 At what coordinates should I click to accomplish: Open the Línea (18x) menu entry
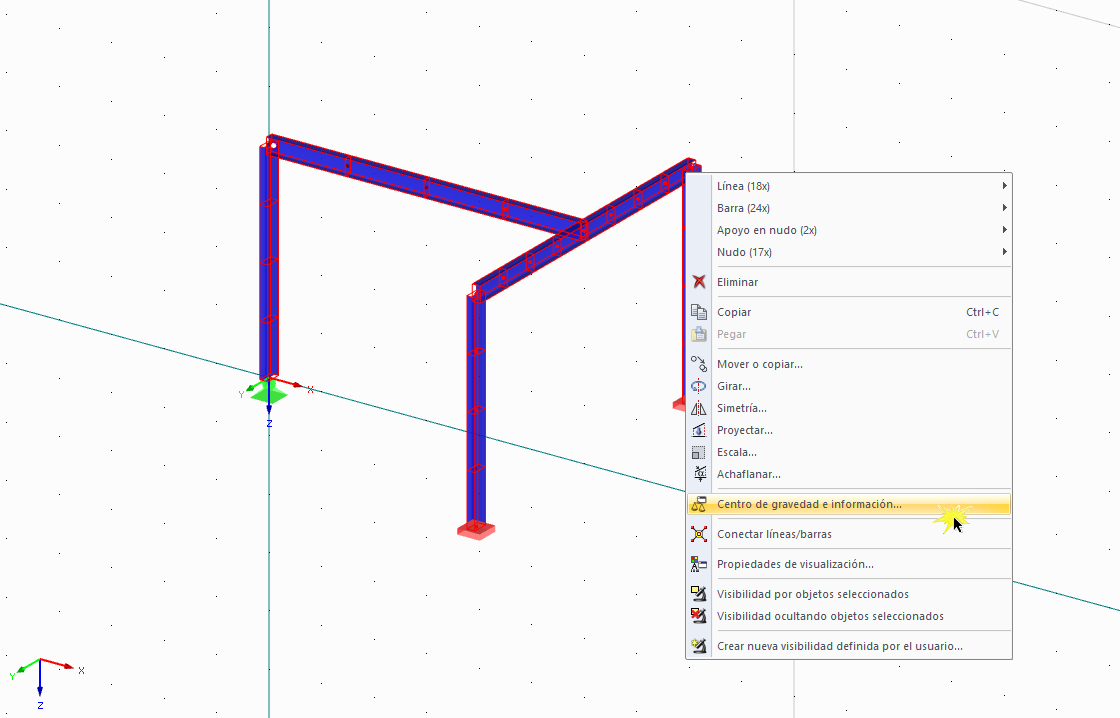(x=849, y=186)
